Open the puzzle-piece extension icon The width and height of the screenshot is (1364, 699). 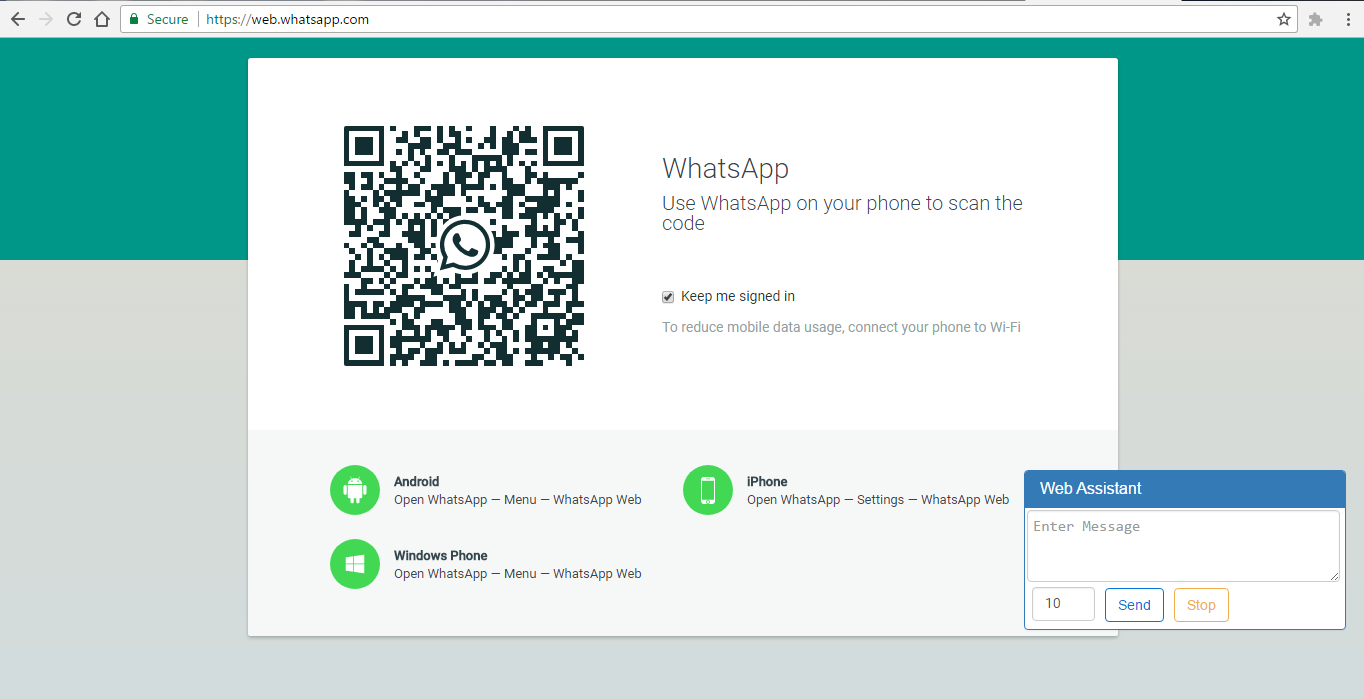click(x=1316, y=19)
